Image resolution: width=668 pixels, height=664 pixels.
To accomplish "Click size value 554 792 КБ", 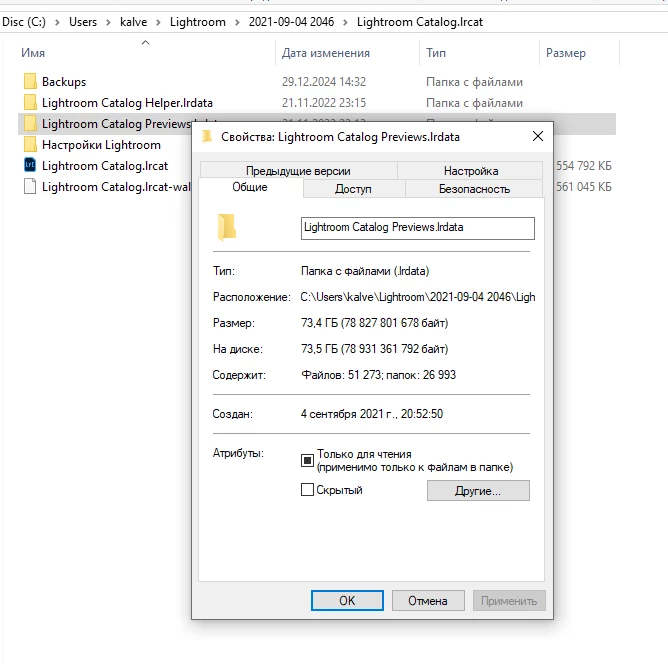I will [584, 165].
